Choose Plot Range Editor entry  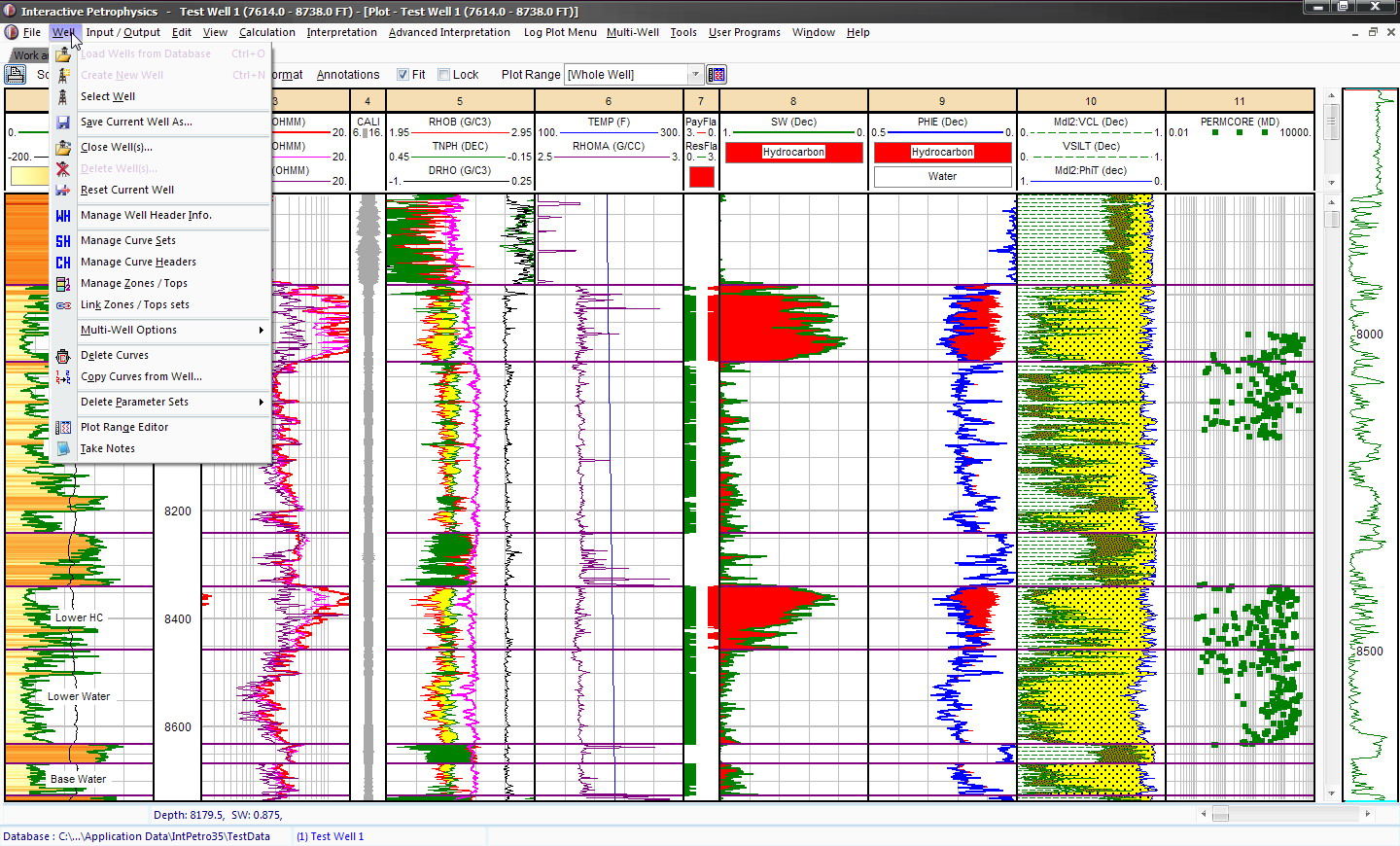point(160,427)
